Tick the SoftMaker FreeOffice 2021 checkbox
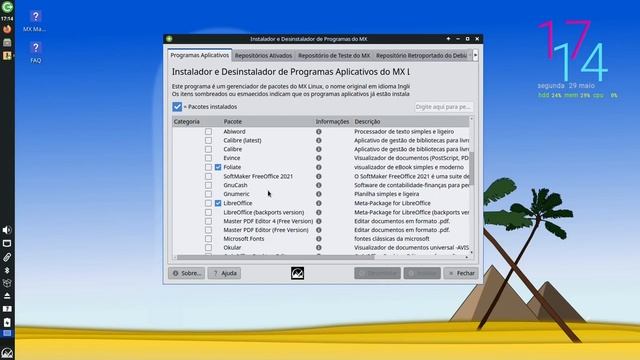The width and height of the screenshot is (640, 360). (x=209, y=176)
